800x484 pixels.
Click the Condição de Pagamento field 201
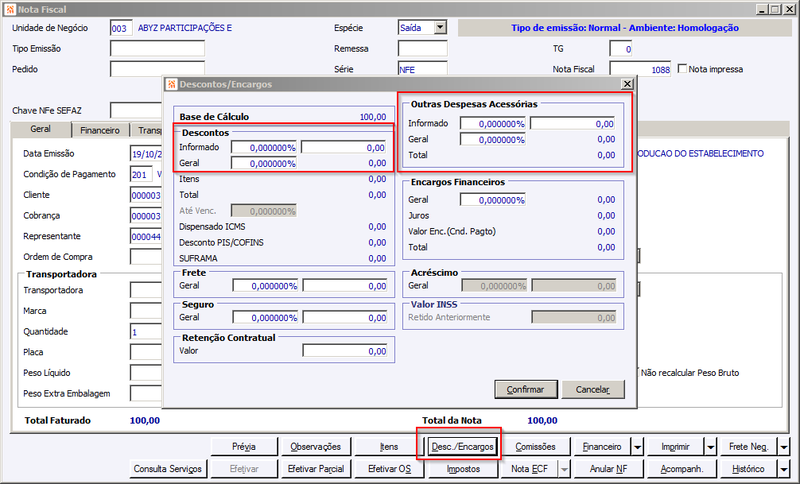141,174
